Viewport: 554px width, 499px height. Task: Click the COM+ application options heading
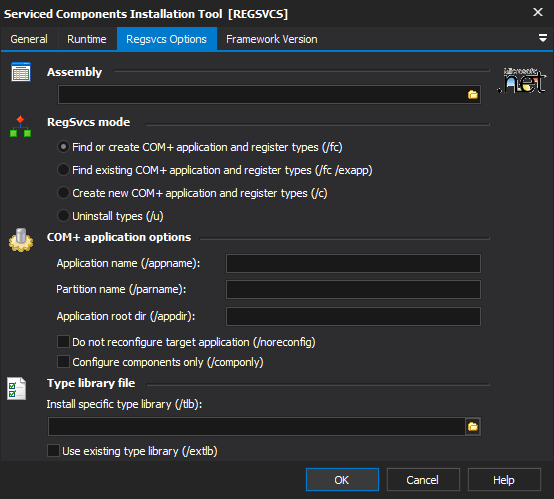click(119, 237)
